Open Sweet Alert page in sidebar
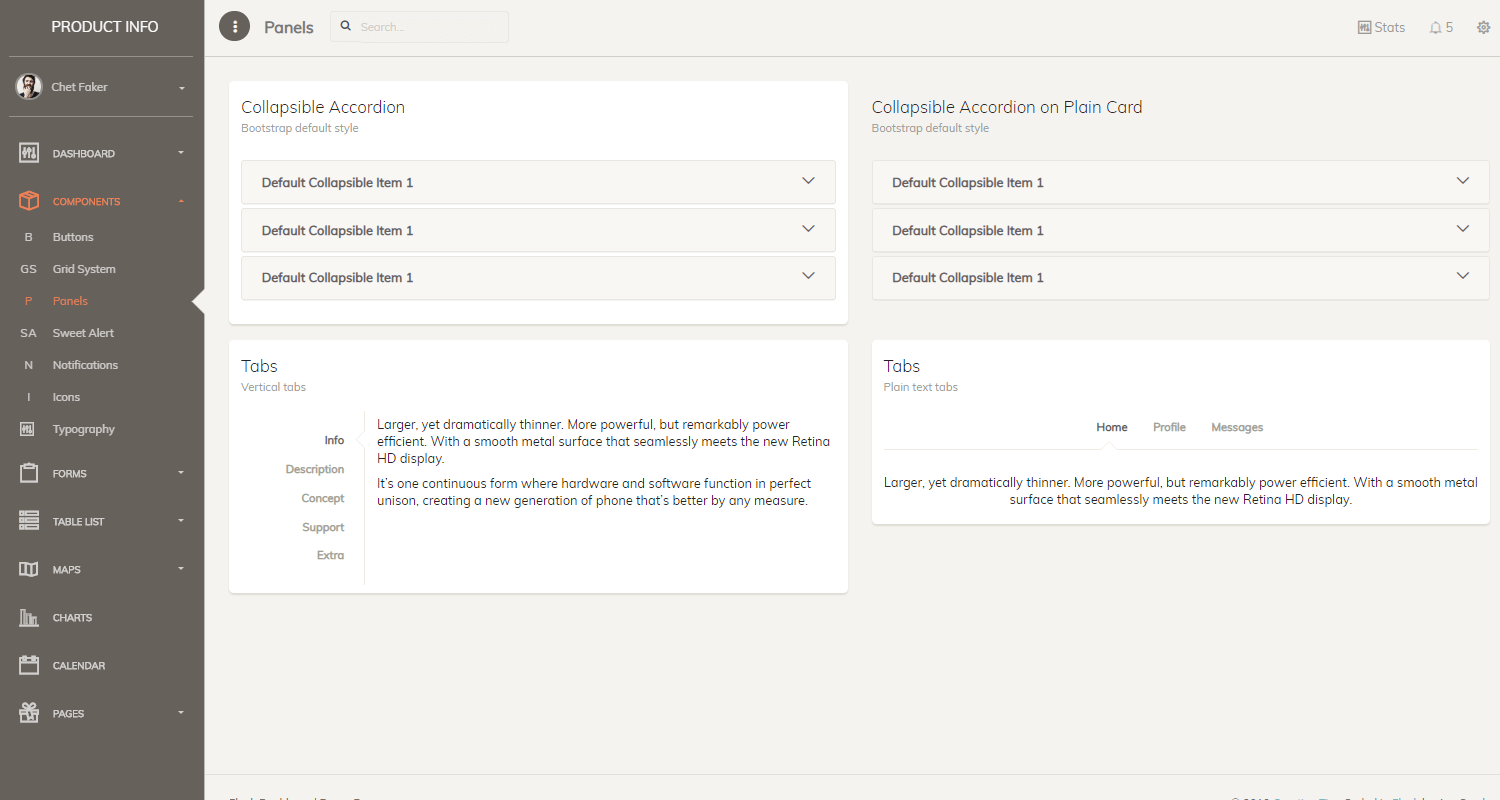The width and height of the screenshot is (1500, 800). 83,333
